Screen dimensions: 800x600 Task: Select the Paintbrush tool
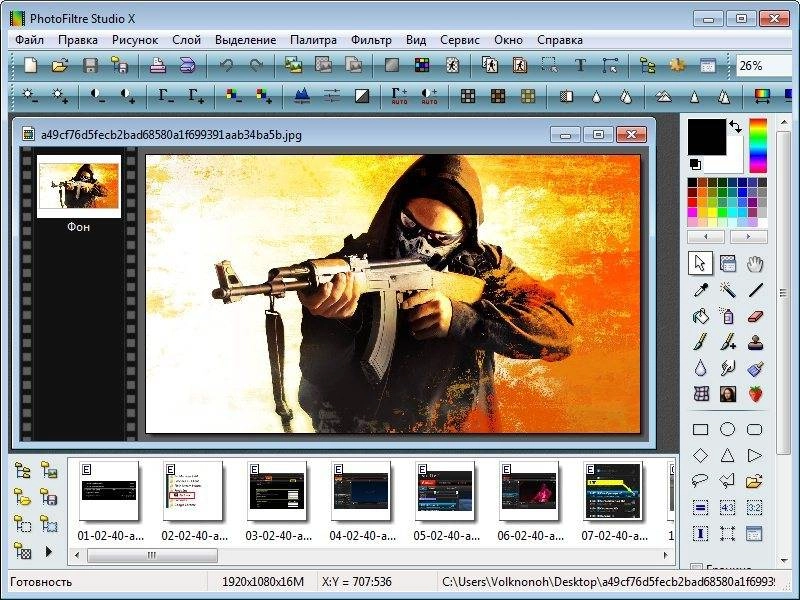[x=701, y=342]
